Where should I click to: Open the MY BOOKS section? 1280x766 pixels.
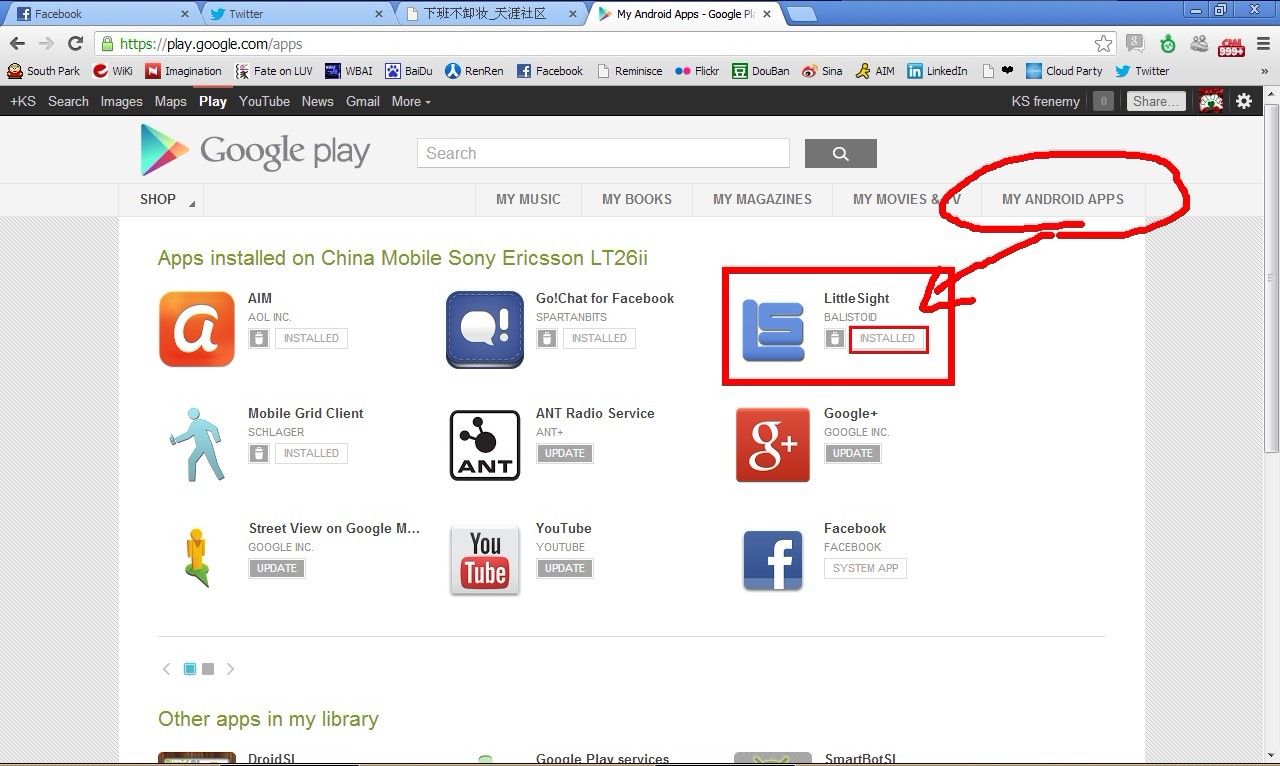(x=637, y=199)
